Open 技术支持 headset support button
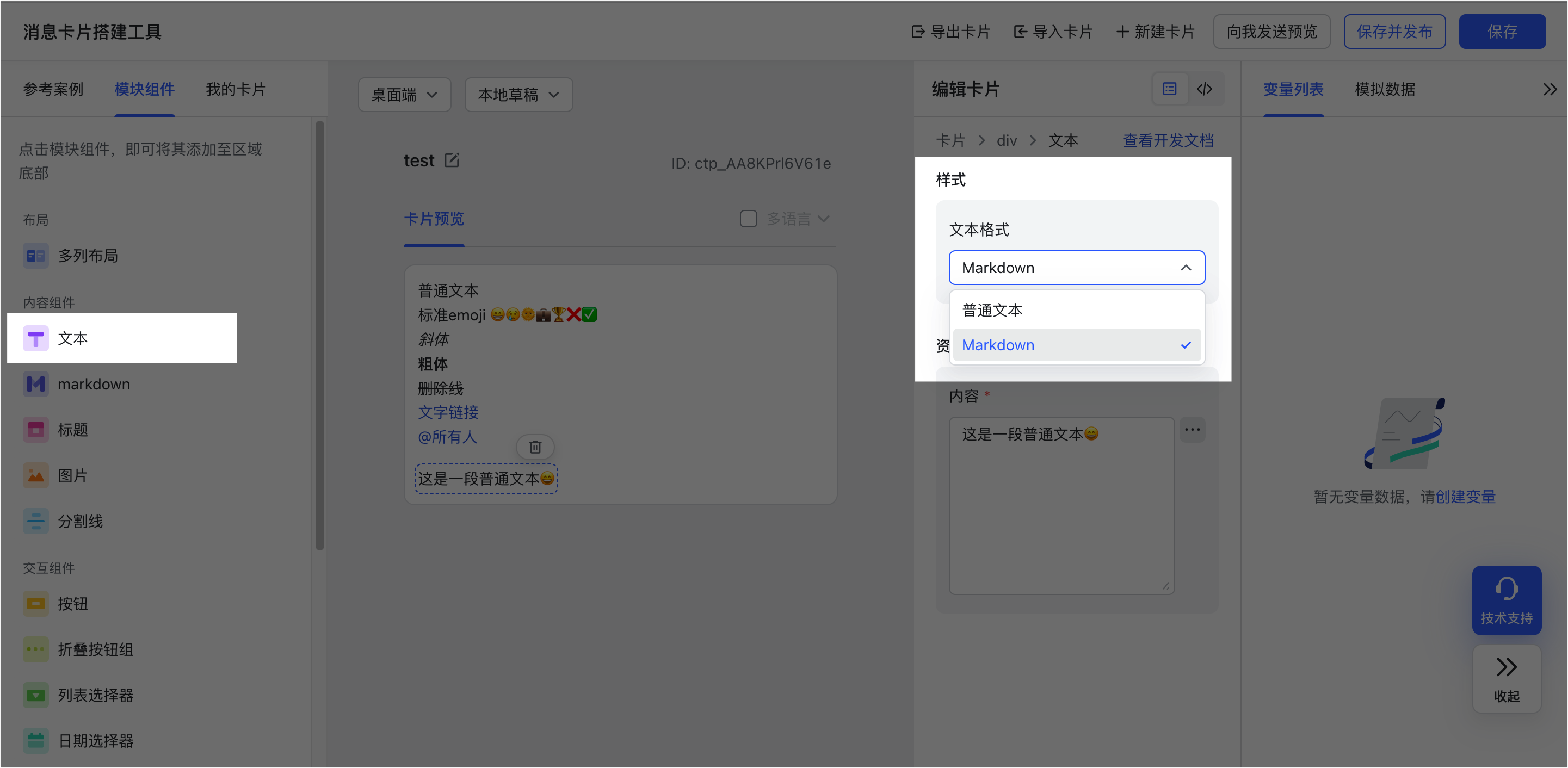 coord(1506,600)
